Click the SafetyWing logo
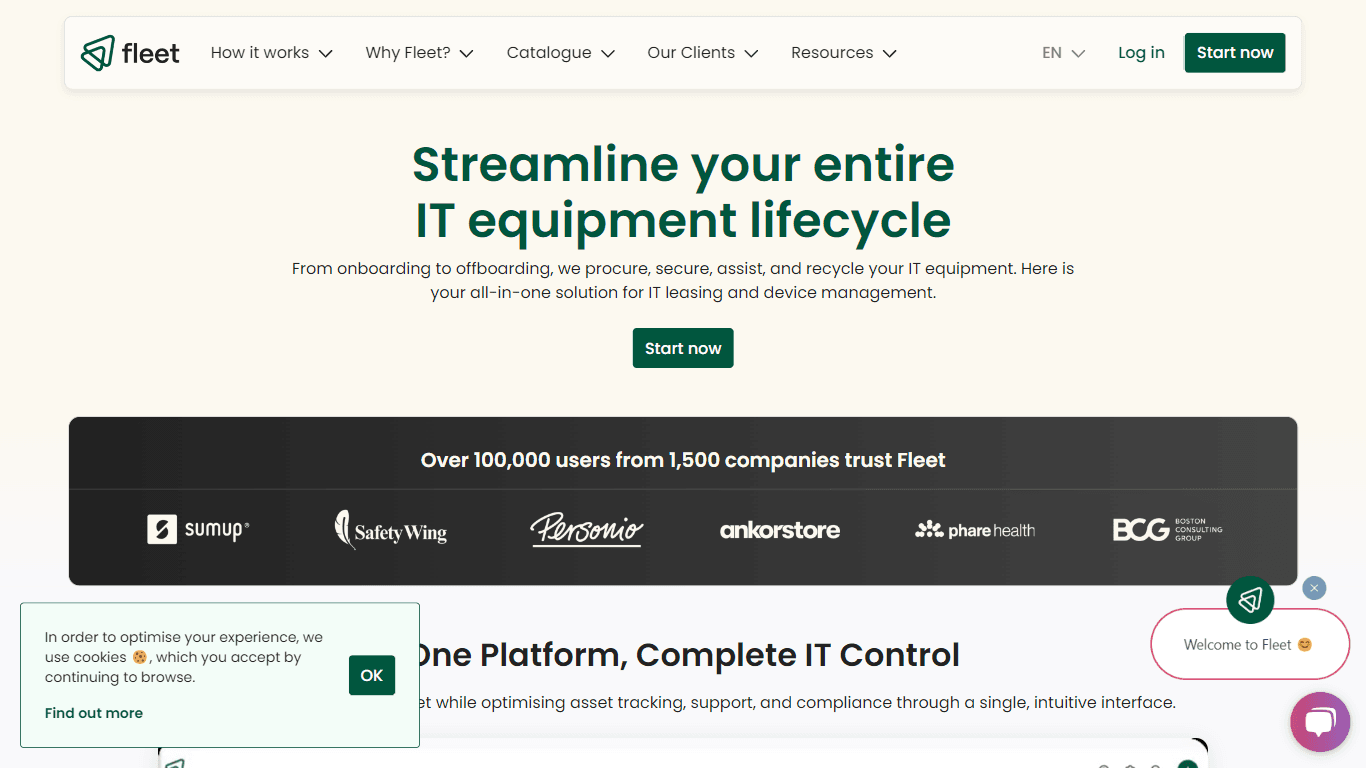Screen dimensions: 1366x768 (x=390, y=530)
